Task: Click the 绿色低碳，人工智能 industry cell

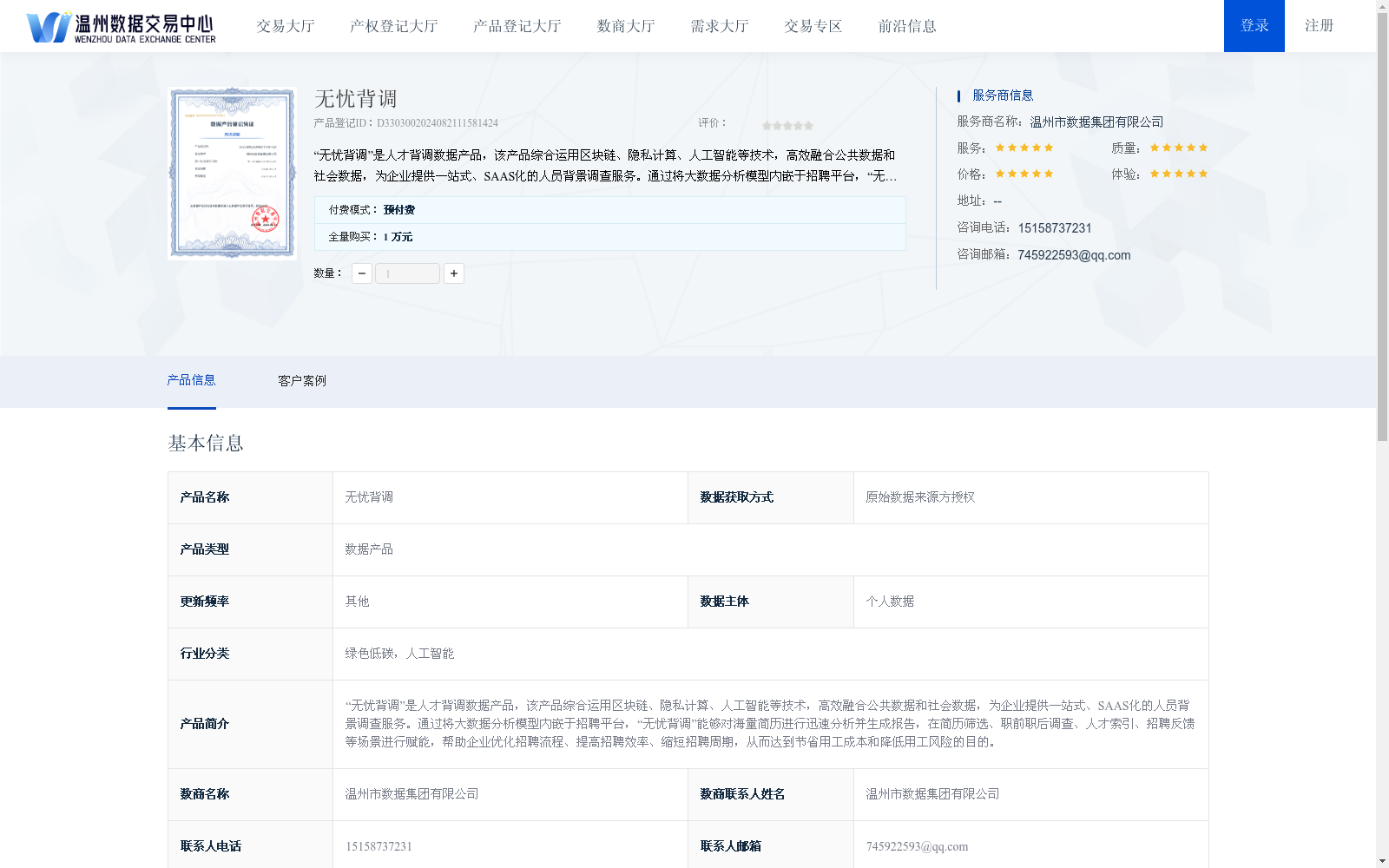Action: pyautogui.click(x=770, y=654)
